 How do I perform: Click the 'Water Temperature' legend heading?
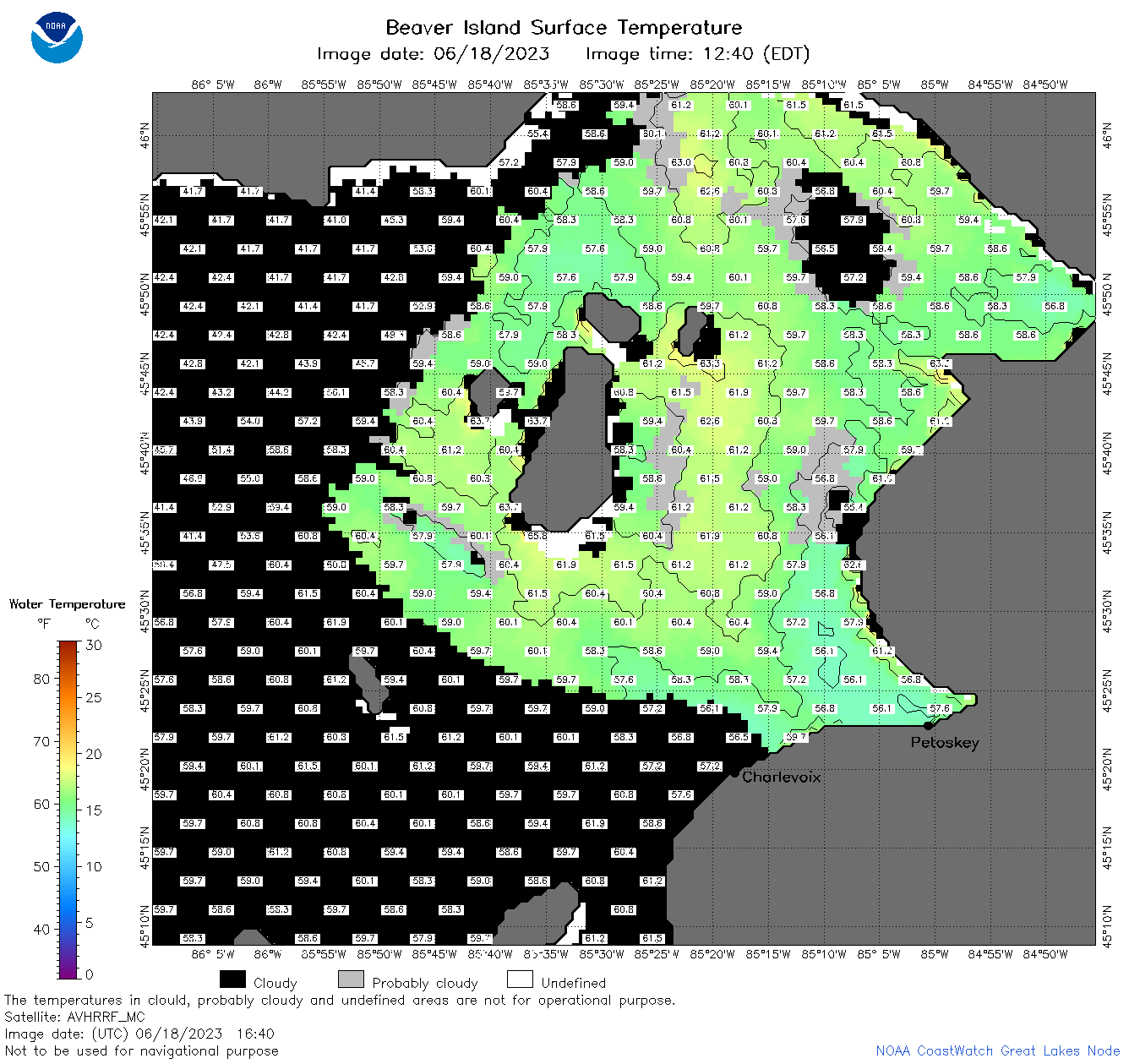click(x=68, y=604)
